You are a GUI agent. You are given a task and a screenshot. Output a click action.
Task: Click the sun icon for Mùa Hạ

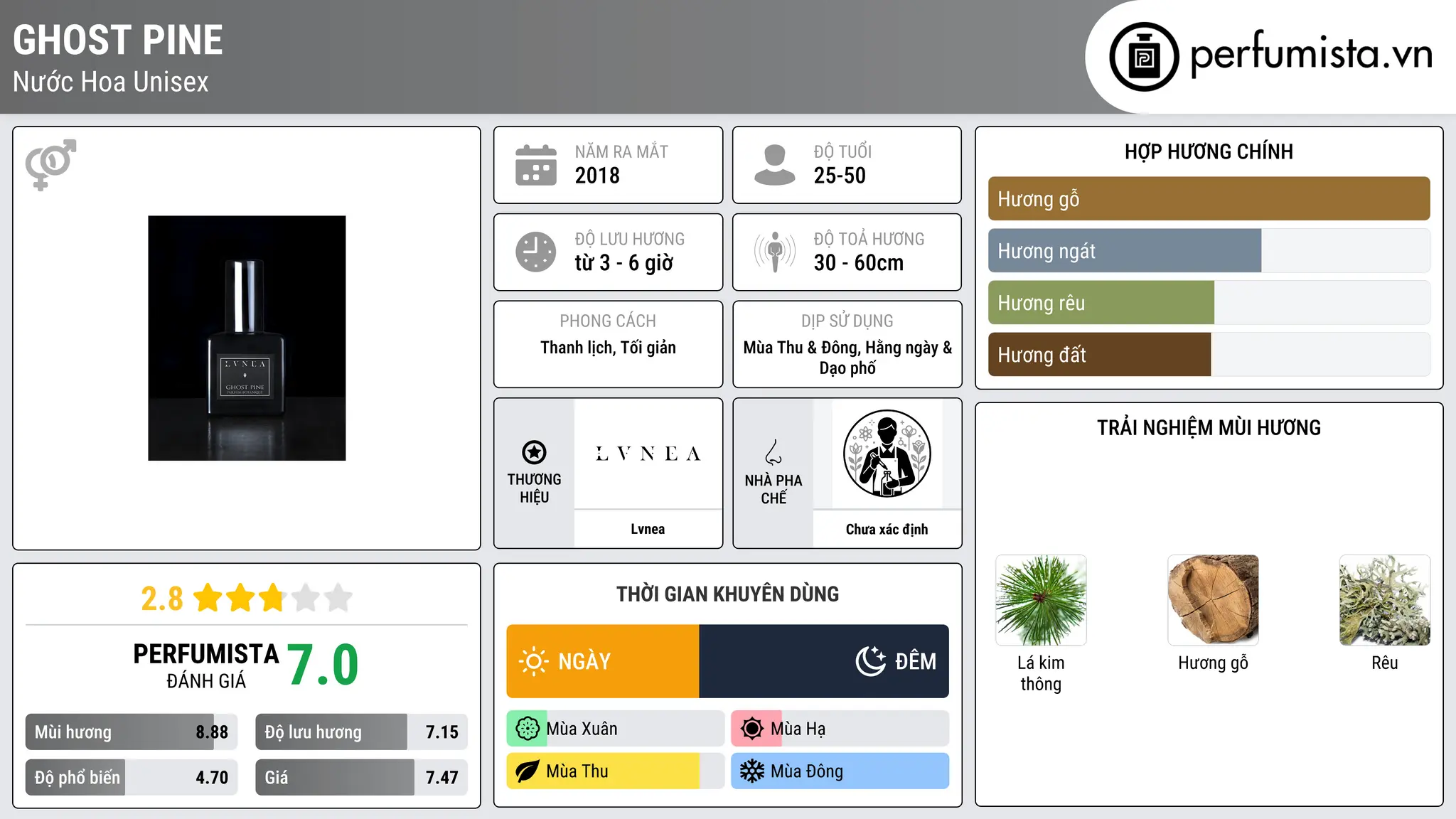(752, 729)
